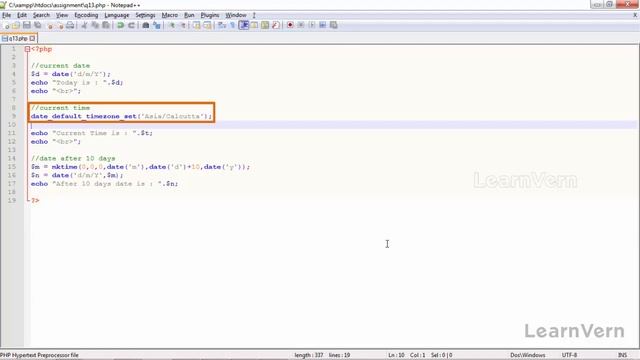Click the Undo toolbar icon

pos(120,25)
